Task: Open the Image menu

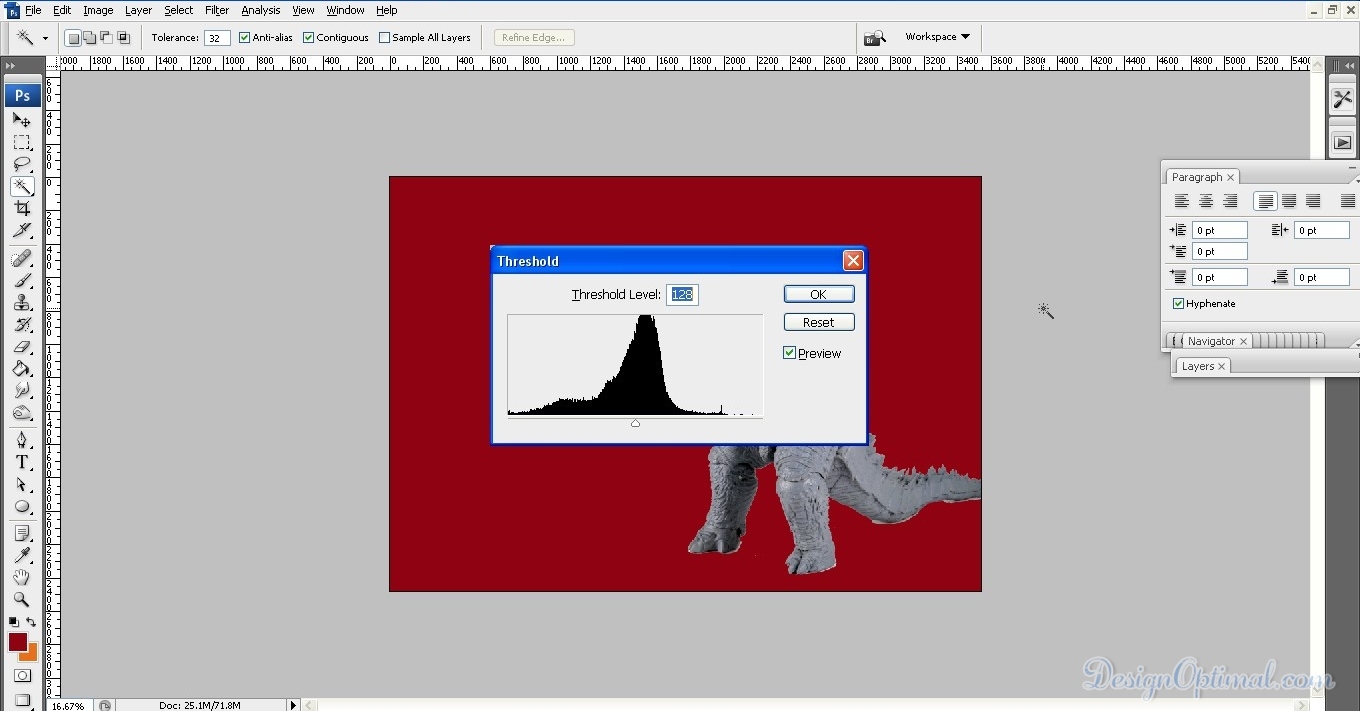Action: click(x=98, y=10)
